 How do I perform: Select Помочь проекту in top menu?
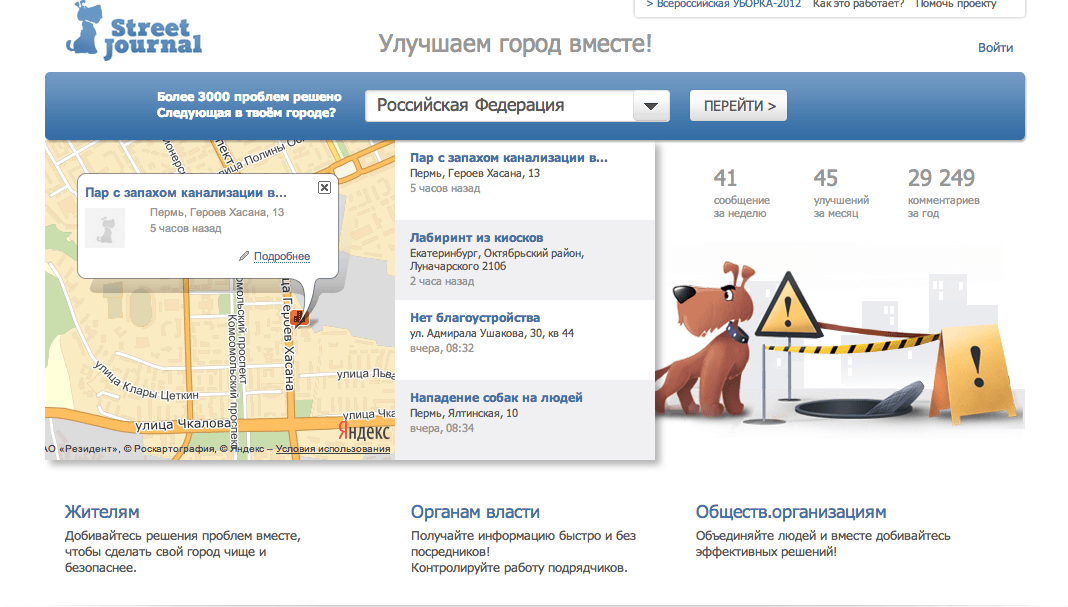tap(958, 4)
